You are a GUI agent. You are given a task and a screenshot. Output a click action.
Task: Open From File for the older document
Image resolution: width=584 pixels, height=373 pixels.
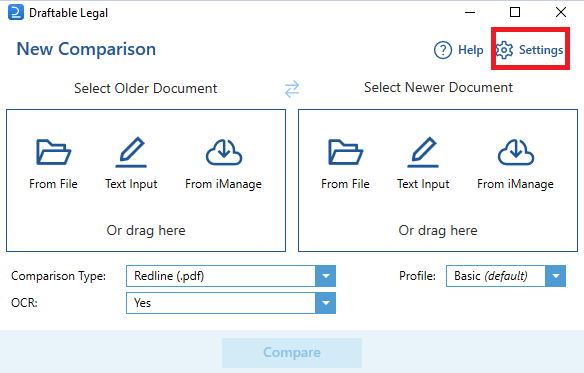click(x=53, y=164)
